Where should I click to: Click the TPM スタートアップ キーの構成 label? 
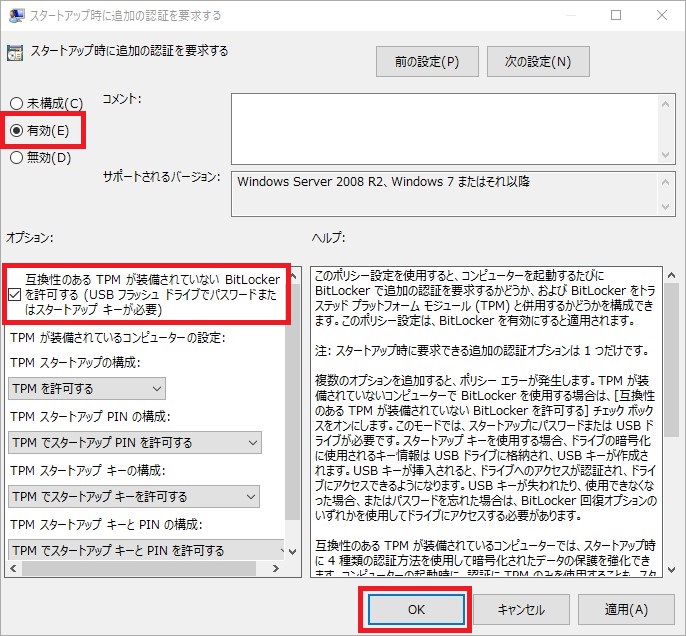point(88,471)
